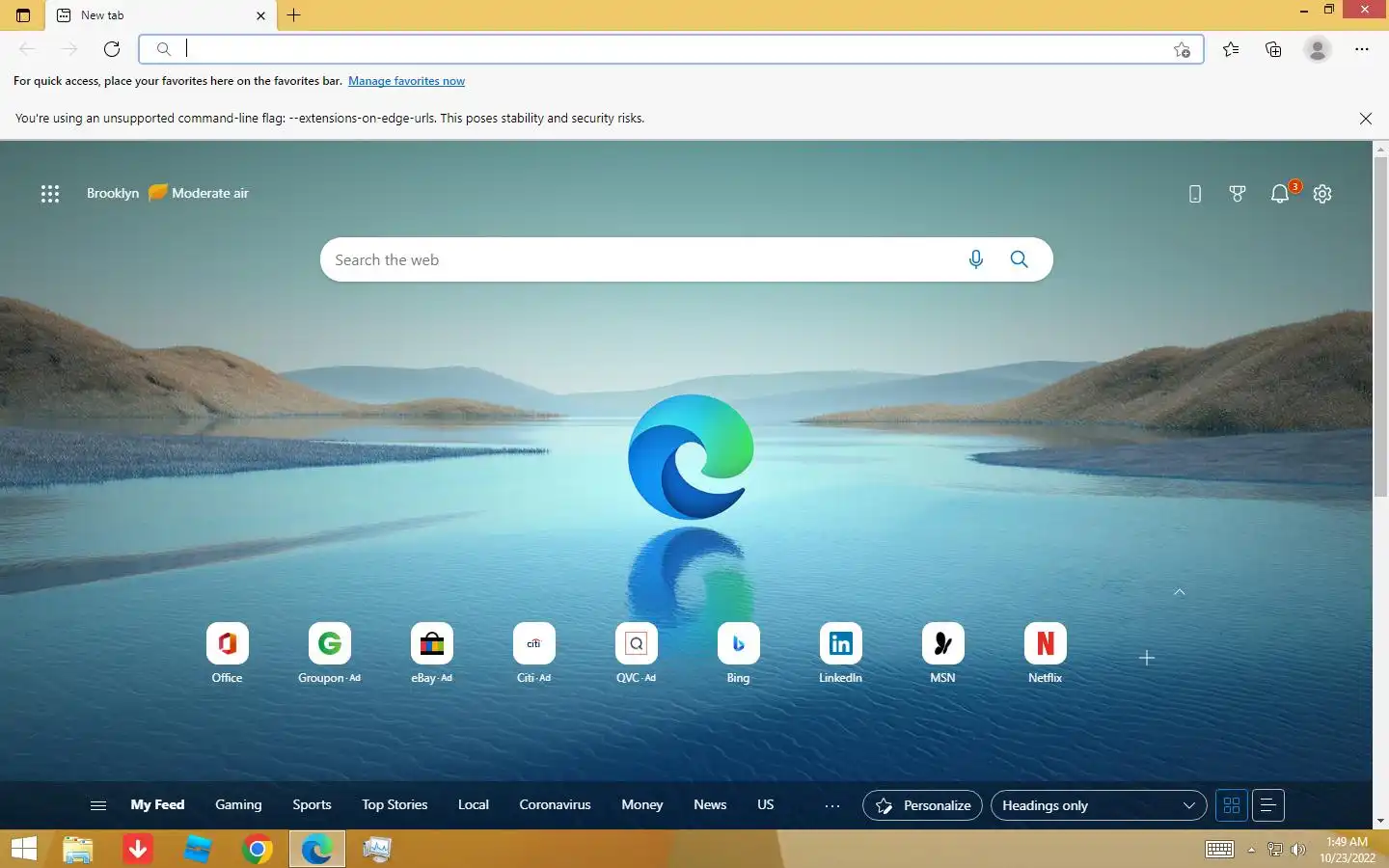Open the vertical tabs actions menu icon
This screenshot has width=1389, height=868.
pos(23,15)
